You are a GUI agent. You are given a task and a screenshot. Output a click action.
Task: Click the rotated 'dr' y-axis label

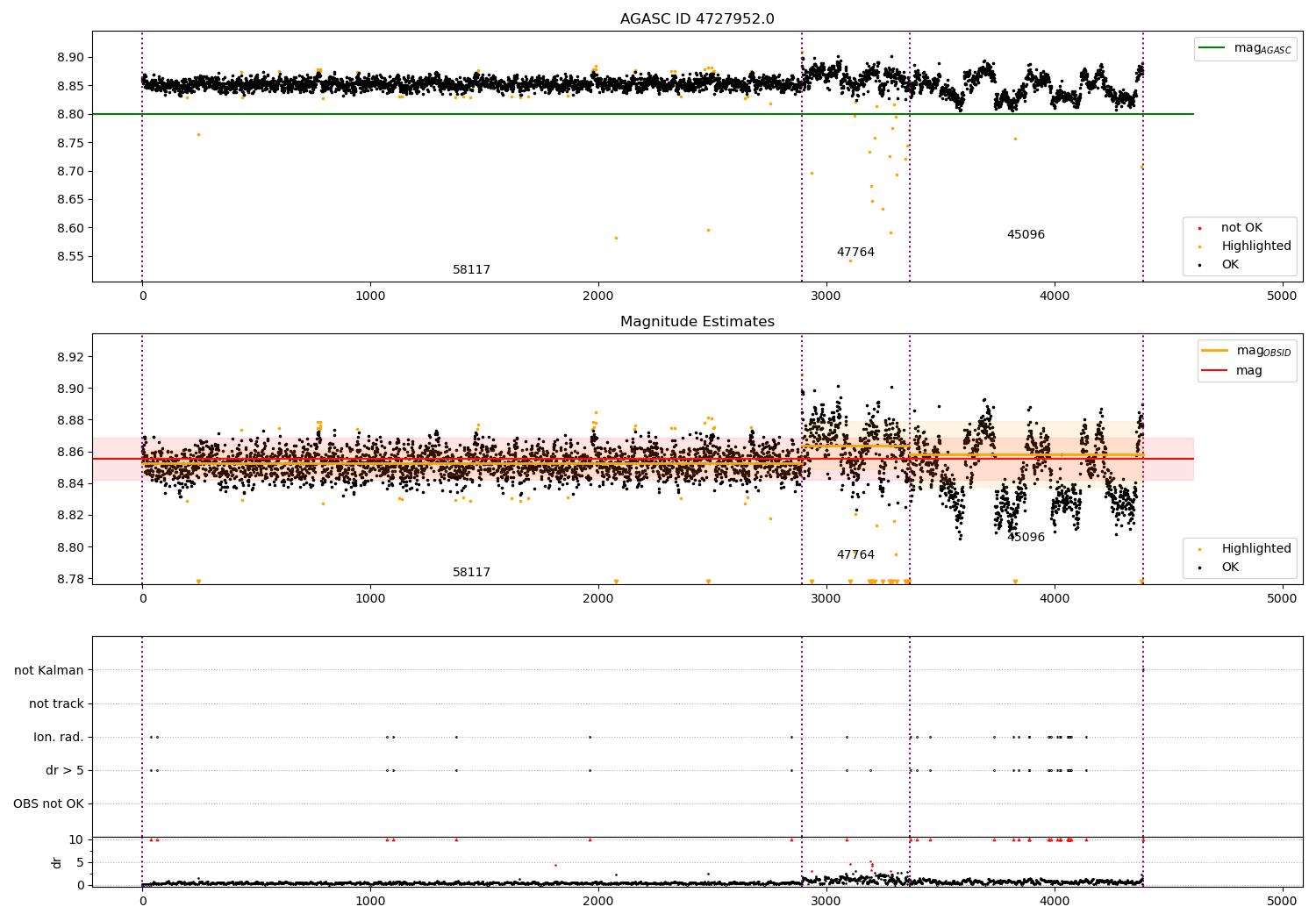[57, 862]
